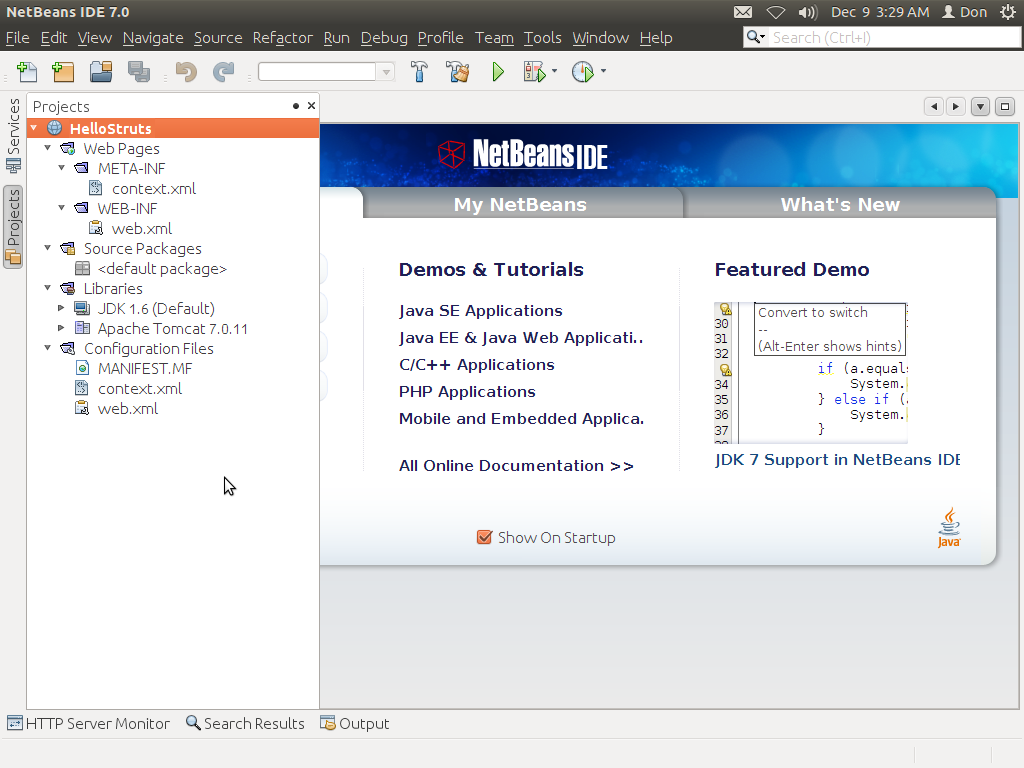The height and width of the screenshot is (768, 1024).
Task: Run the main project with green arrow
Action: point(498,72)
